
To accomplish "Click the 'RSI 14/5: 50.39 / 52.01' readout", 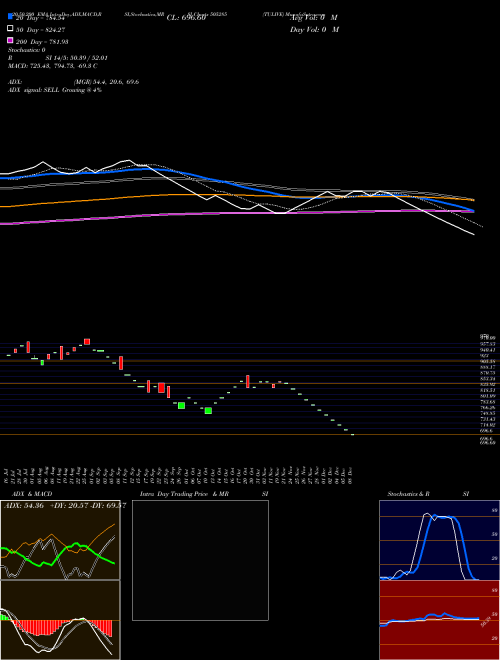I will click(58, 58).
